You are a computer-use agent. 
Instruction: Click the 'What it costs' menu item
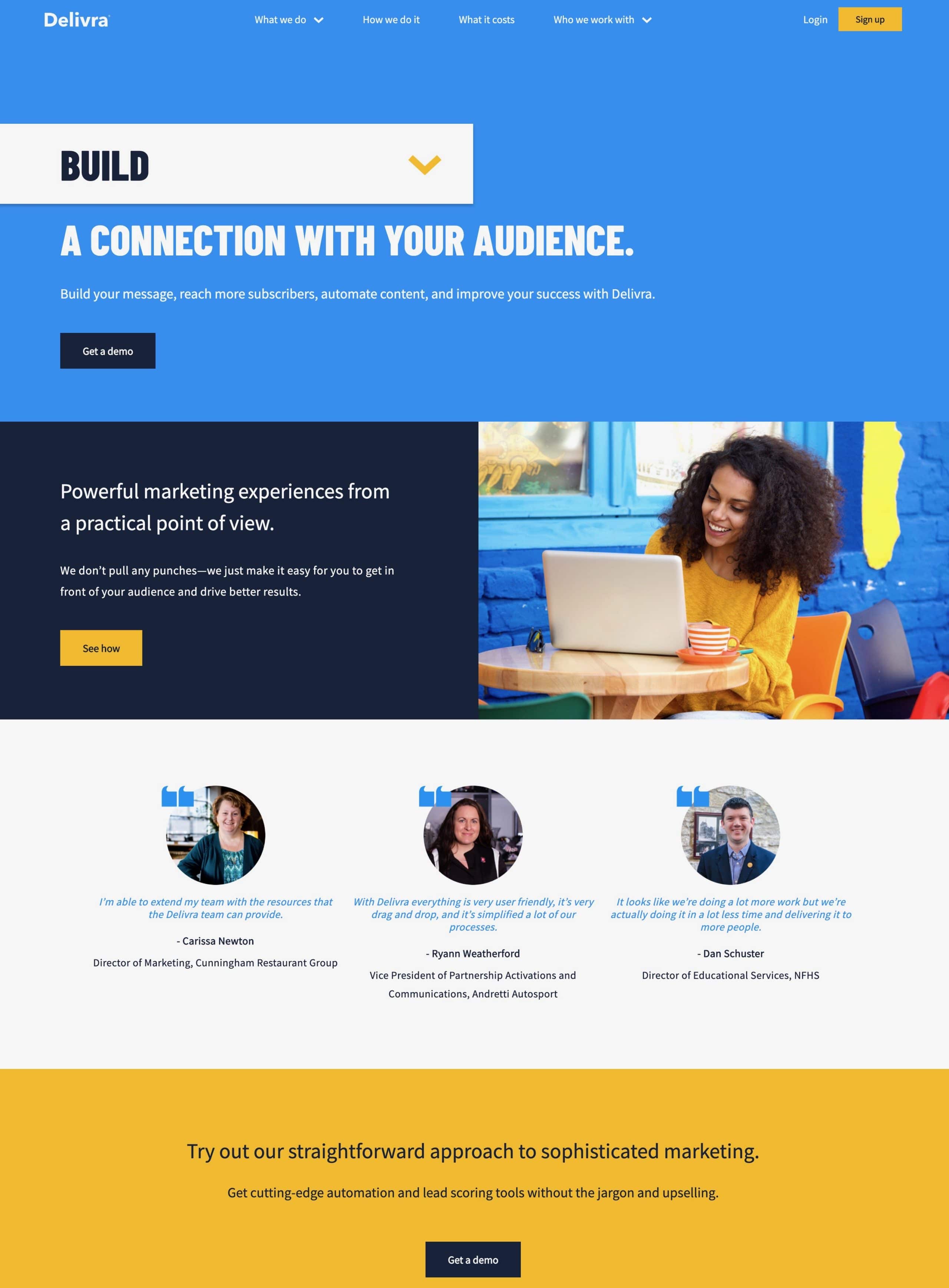487,19
